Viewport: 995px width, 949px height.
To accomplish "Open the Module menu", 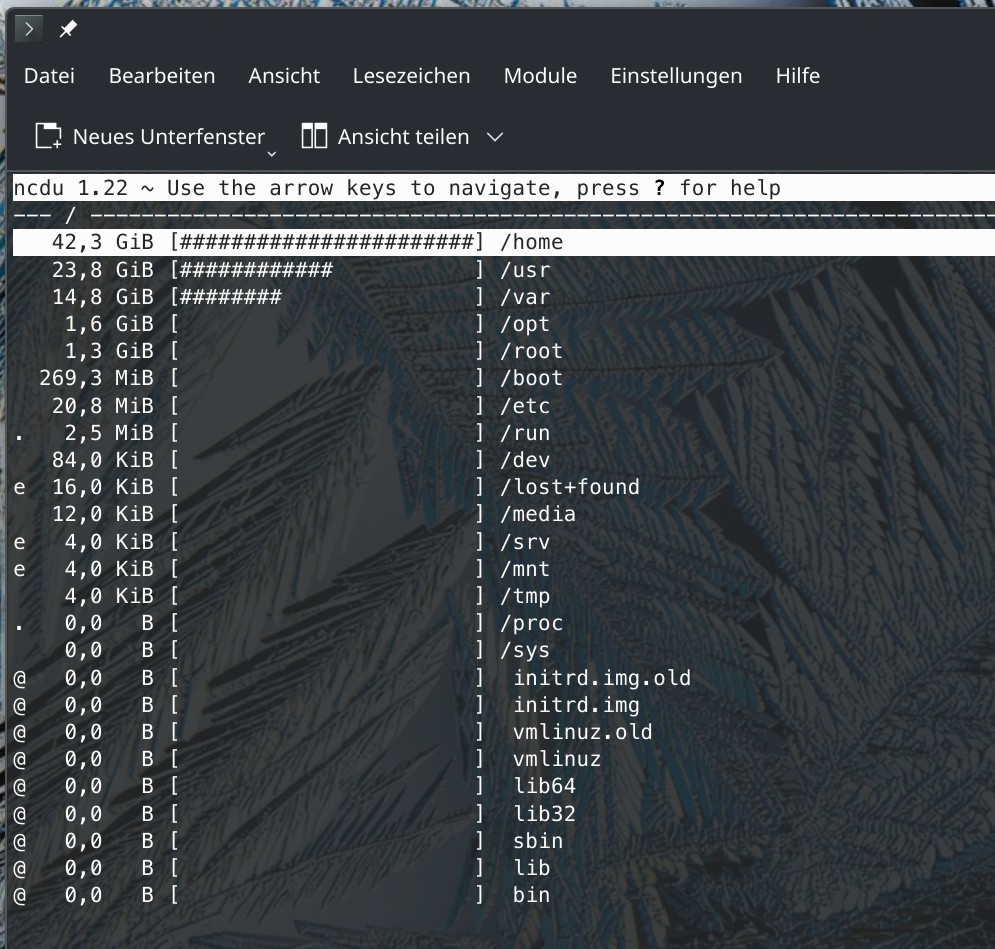I will click(540, 76).
